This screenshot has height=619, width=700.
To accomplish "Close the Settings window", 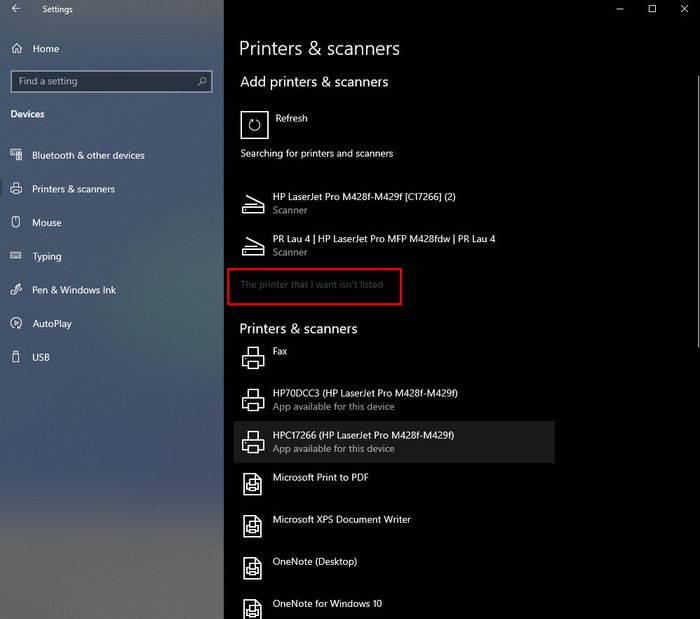I will pos(684,9).
